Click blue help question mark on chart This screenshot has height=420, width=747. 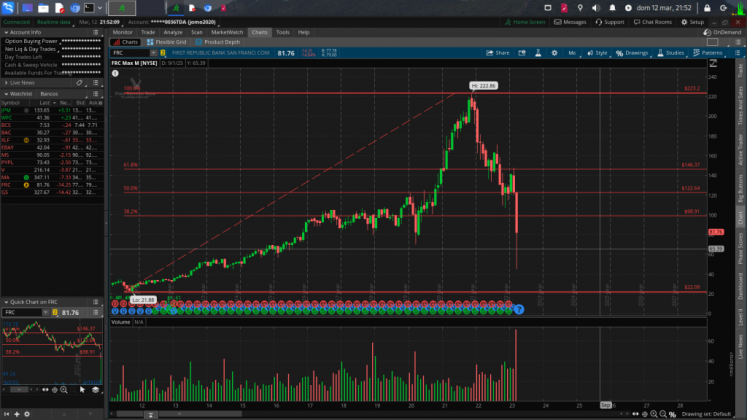click(x=519, y=310)
